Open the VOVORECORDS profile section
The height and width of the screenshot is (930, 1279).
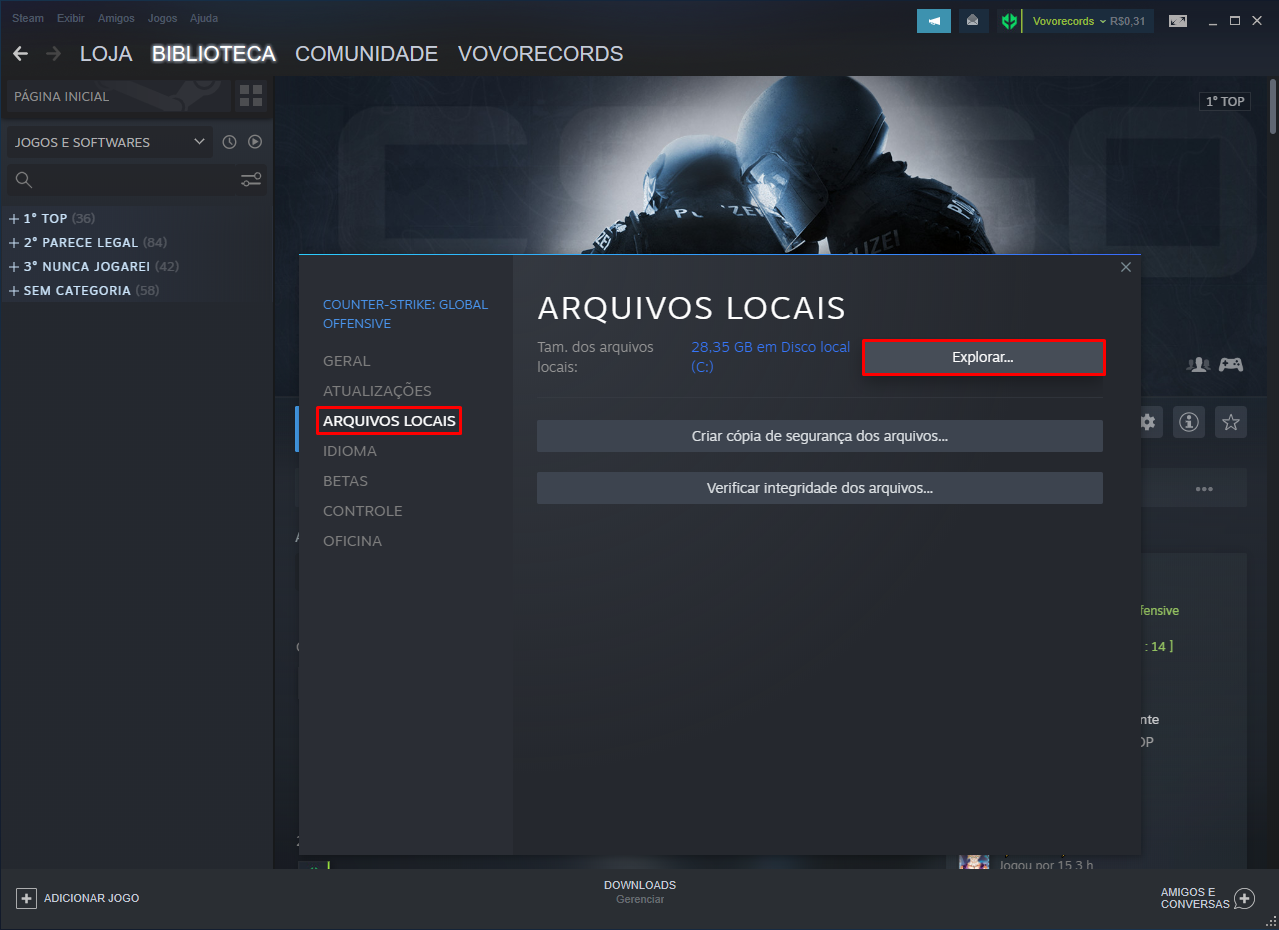540,54
